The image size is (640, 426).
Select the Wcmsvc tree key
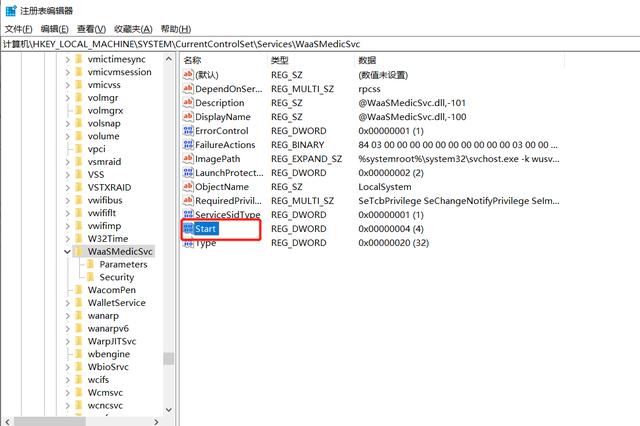pyautogui.click(x=105, y=393)
